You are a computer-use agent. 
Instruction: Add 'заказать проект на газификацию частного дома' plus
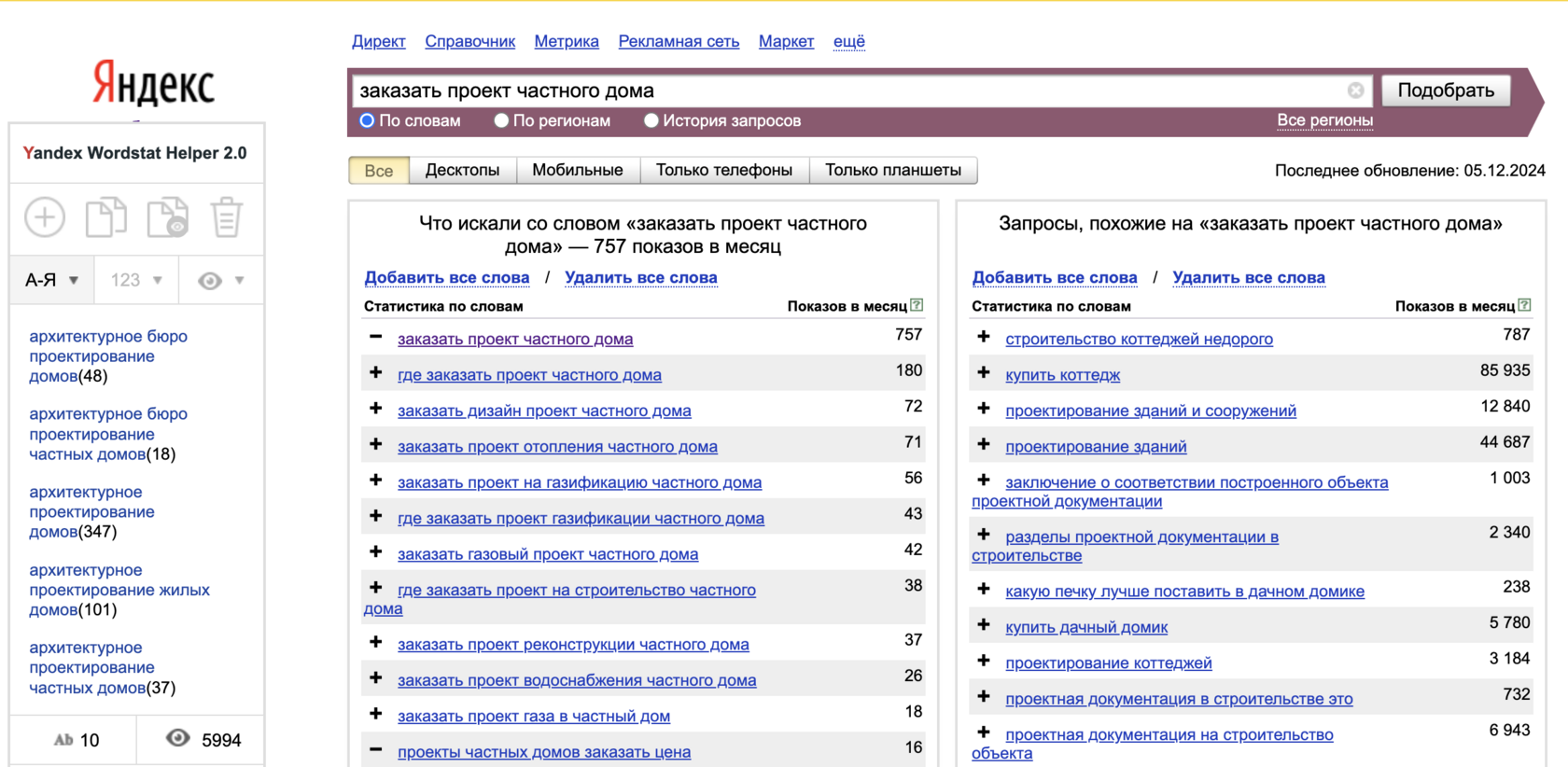click(x=375, y=481)
